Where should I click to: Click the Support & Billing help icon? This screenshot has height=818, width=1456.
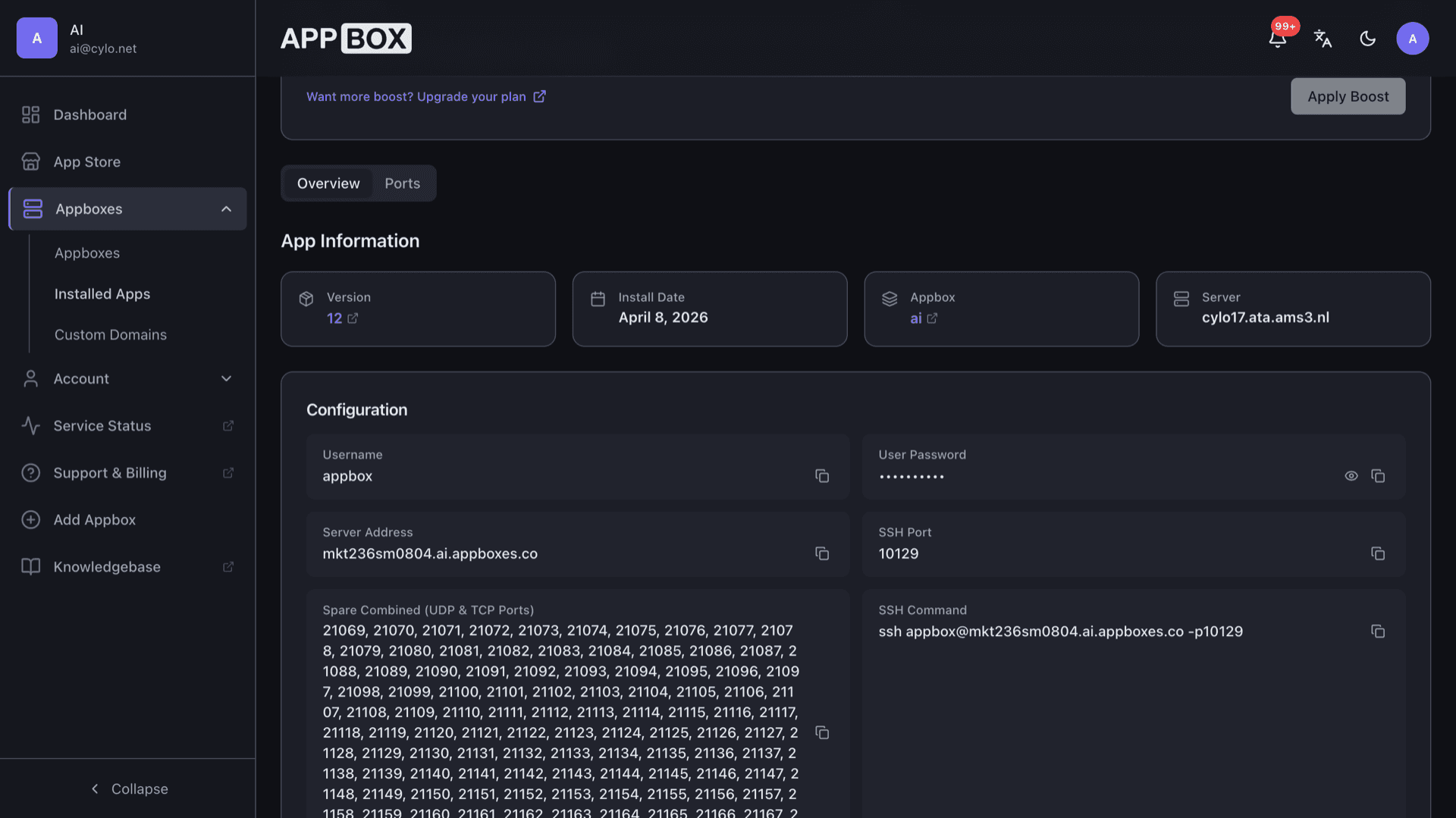[x=30, y=473]
